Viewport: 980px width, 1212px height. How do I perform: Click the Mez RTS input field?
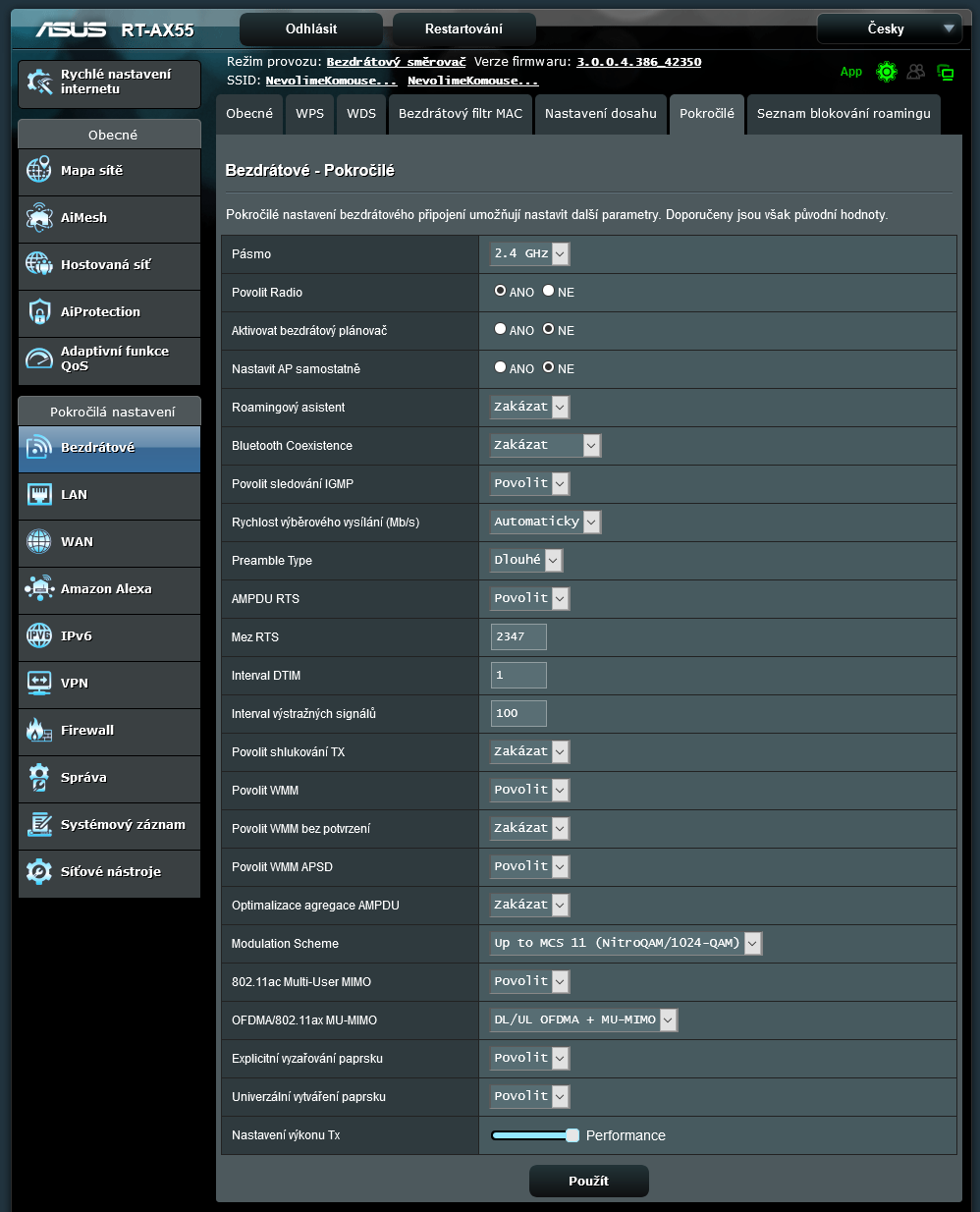518,636
